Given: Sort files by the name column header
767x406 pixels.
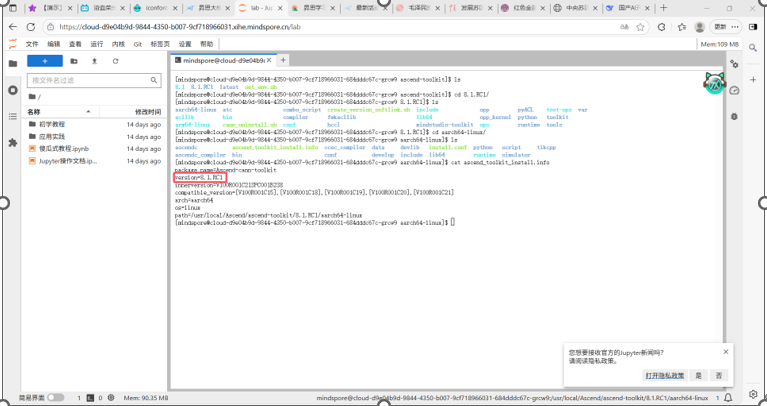Looking at the screenshot, I should pos(34,111).
